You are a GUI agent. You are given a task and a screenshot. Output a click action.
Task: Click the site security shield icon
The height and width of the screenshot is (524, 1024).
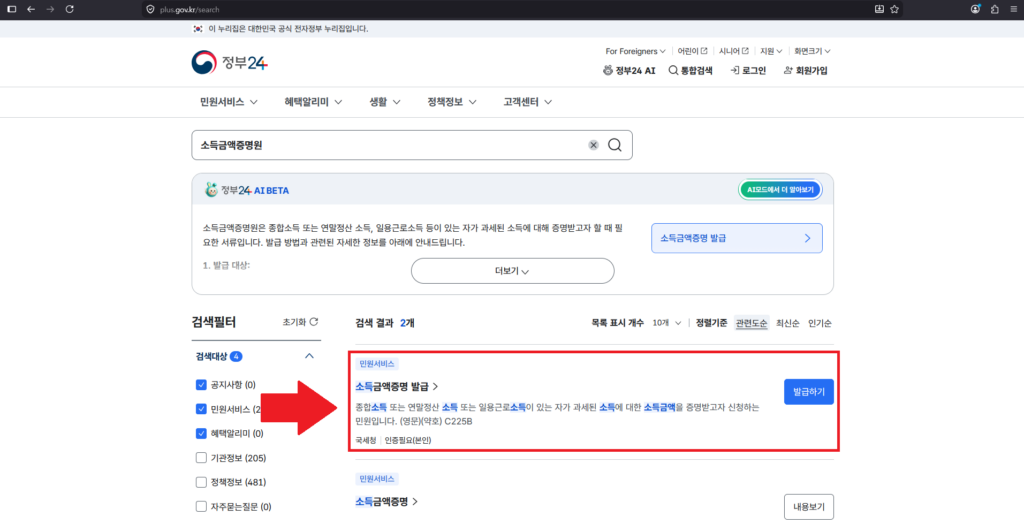(151, 9)
